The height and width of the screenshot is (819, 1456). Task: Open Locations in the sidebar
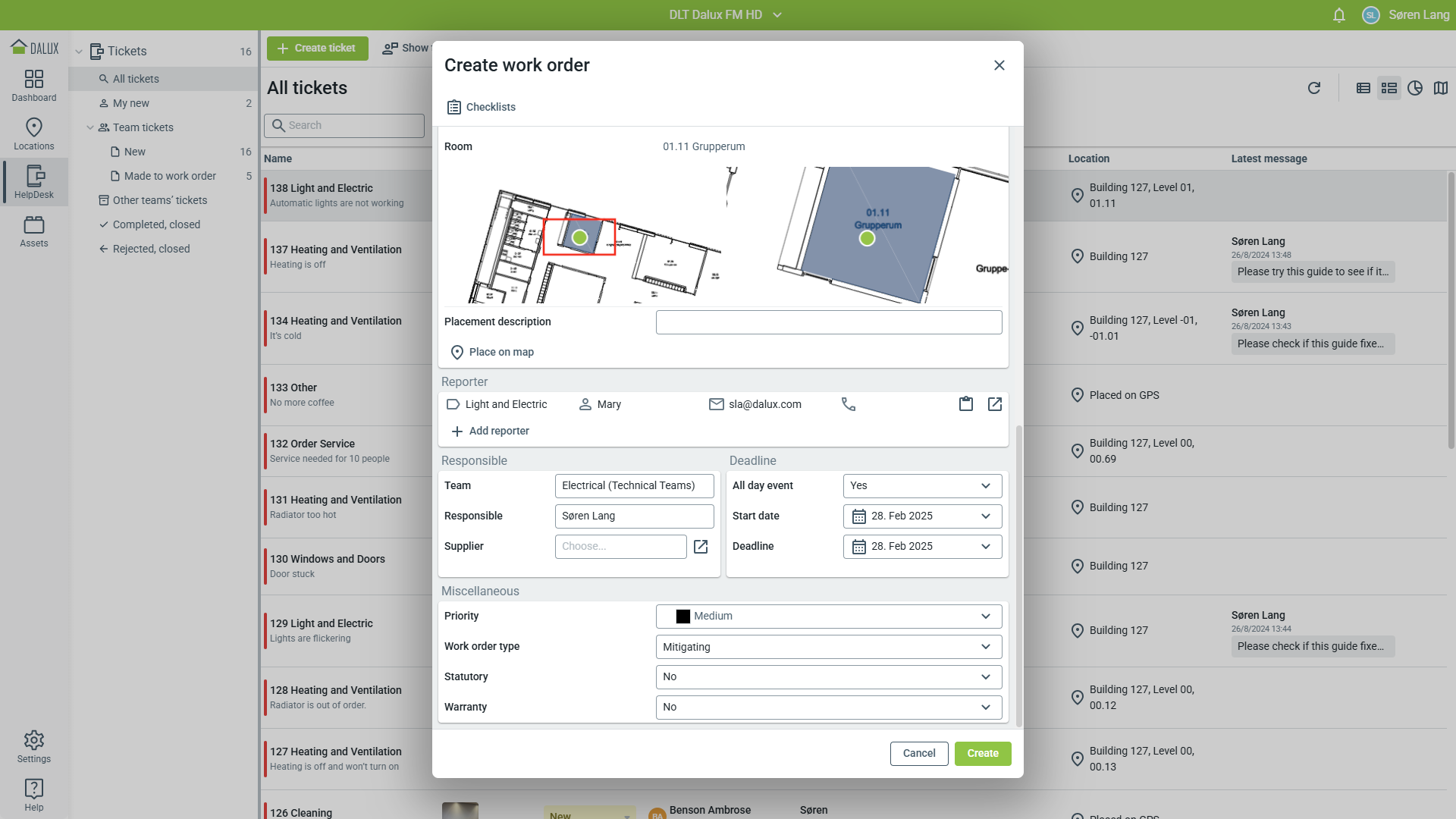coord(34,133)
